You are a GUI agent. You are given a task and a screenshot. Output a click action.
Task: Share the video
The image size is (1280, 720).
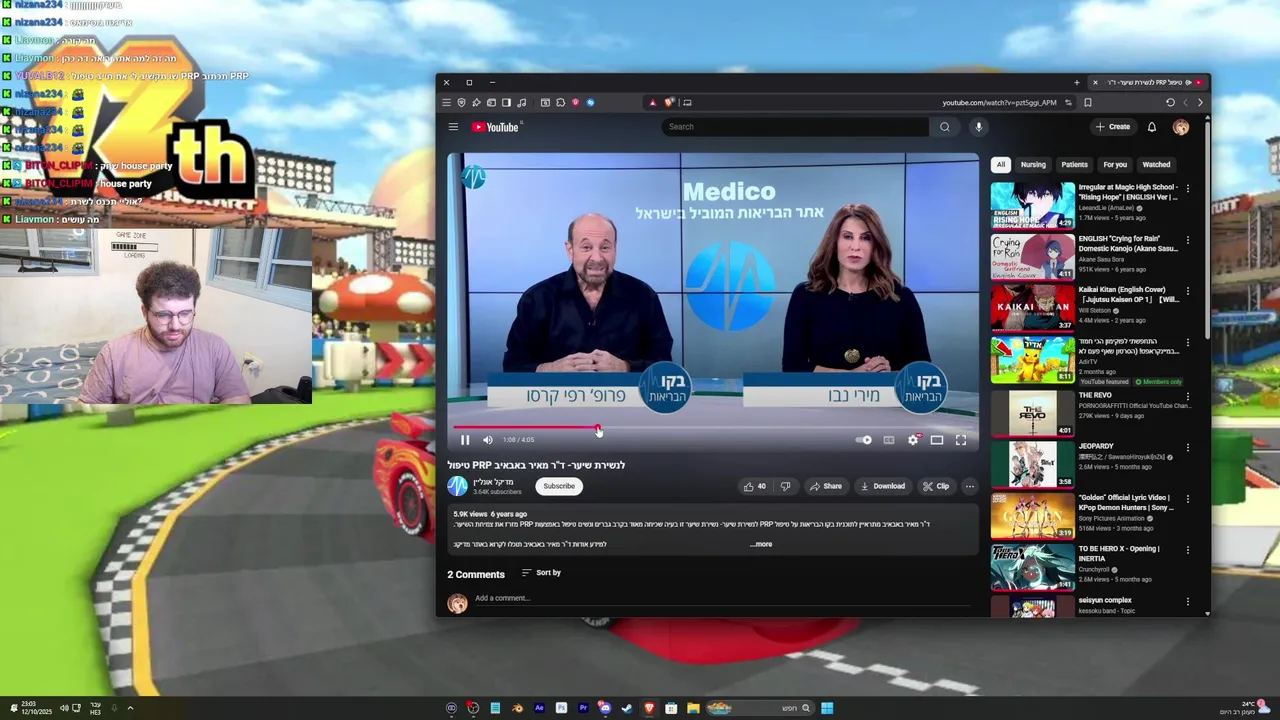[826, 486]
